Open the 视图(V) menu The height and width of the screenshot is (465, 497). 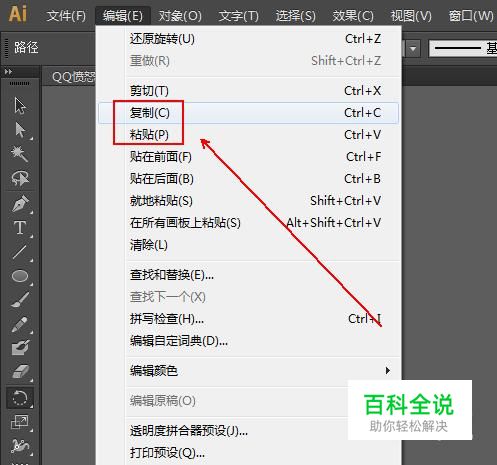click(x=411, y=16)
